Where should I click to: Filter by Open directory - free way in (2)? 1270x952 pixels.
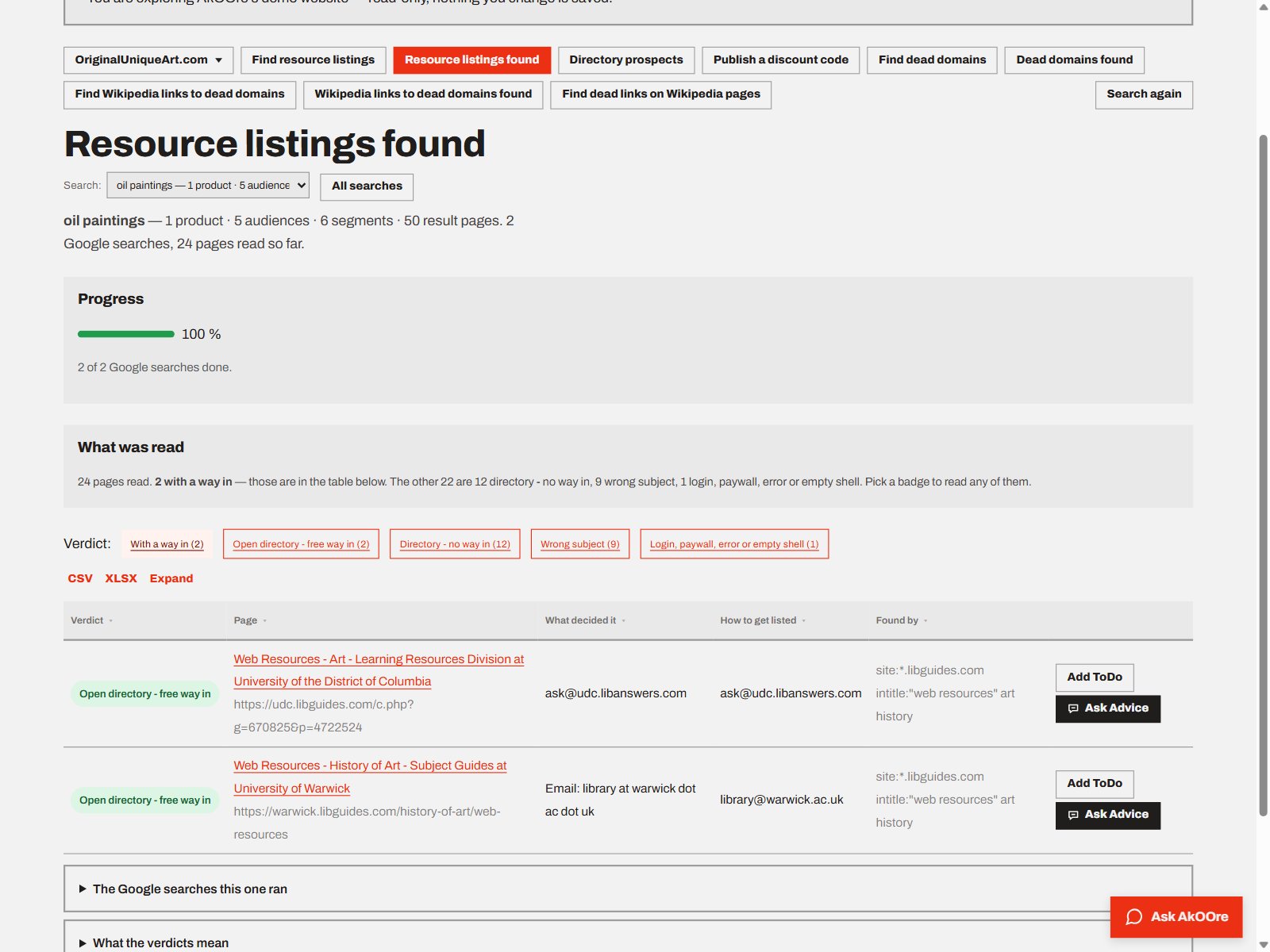pyautogui.click(x=301, y=544)
